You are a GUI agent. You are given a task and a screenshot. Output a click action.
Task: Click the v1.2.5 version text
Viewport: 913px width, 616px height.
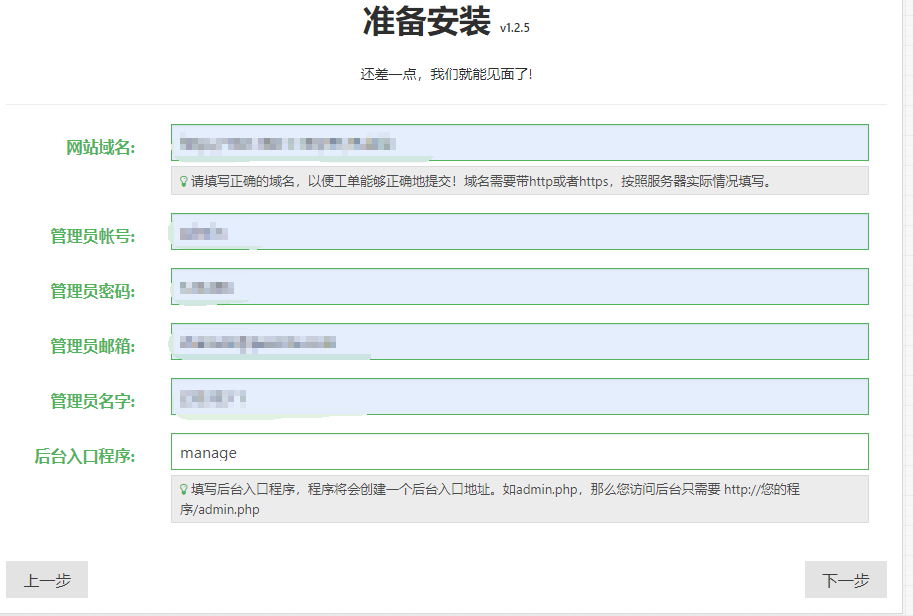[x=515, y=27]
